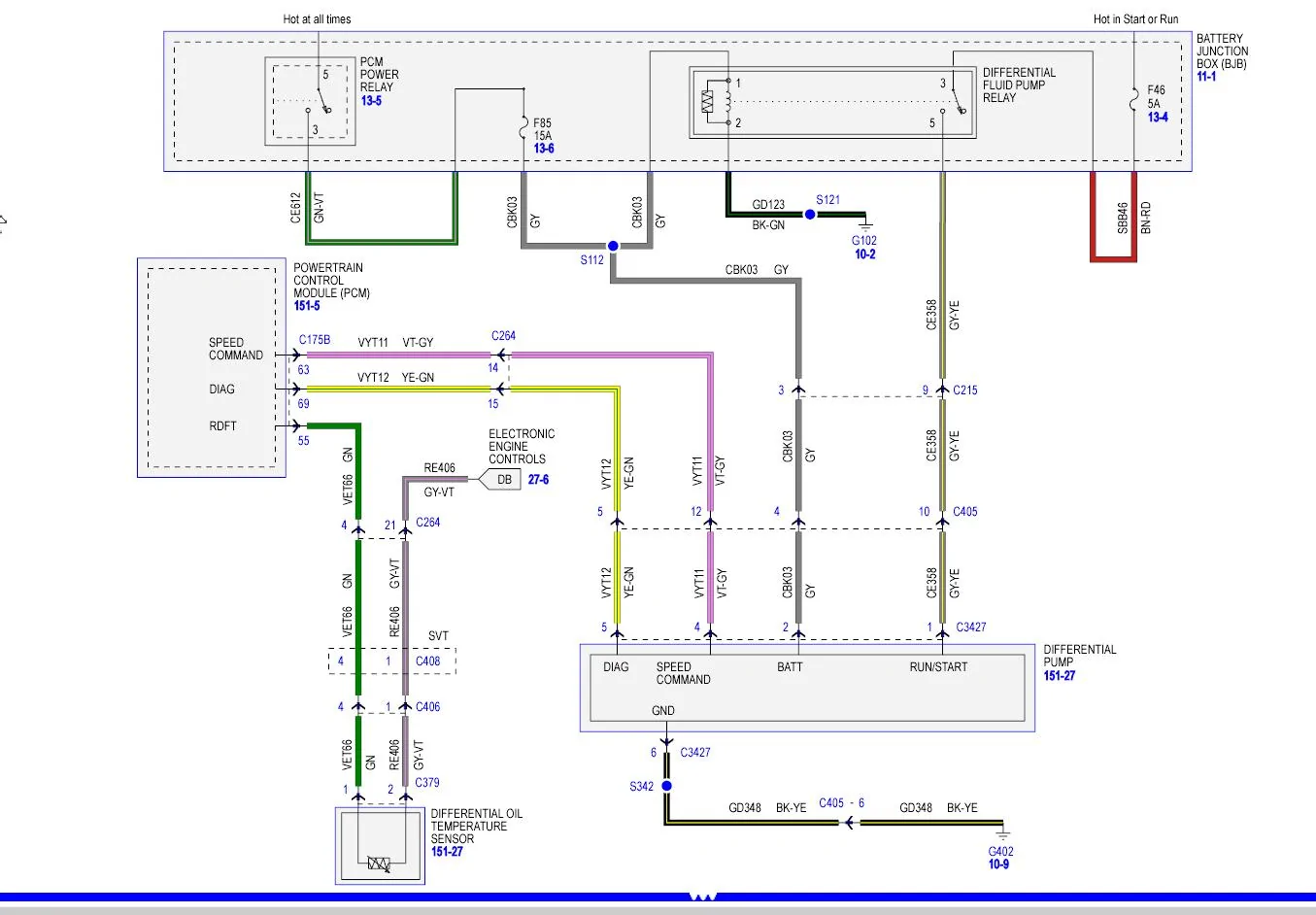Select the 'C405 - 6' label on the ground wire

pyautogui.click(x=841, y=803)
